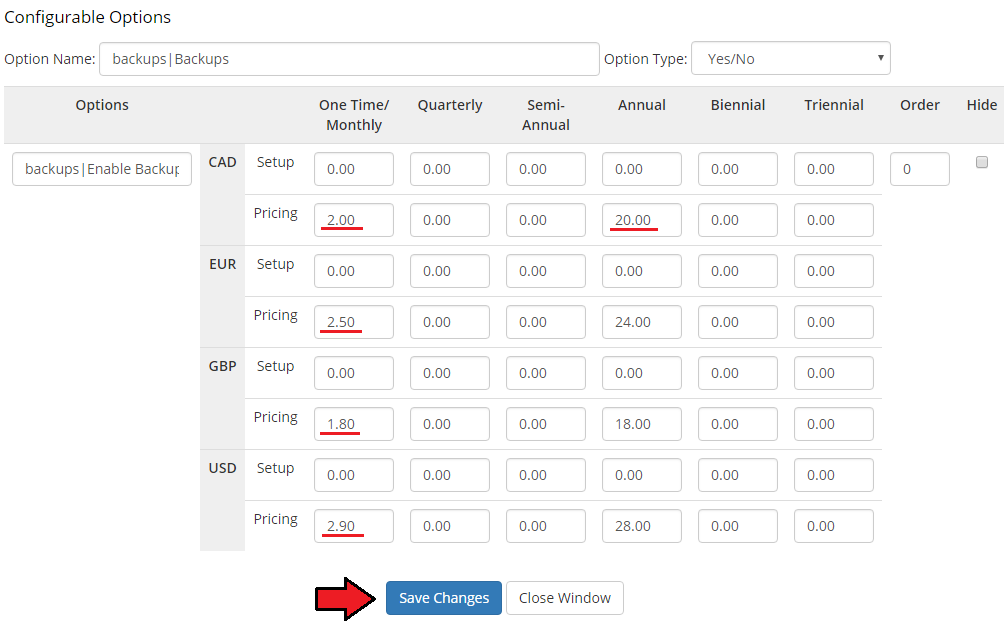1004x630 pixels.
Task: Click USD Pricing quarterly field
Action: [450, 526]
